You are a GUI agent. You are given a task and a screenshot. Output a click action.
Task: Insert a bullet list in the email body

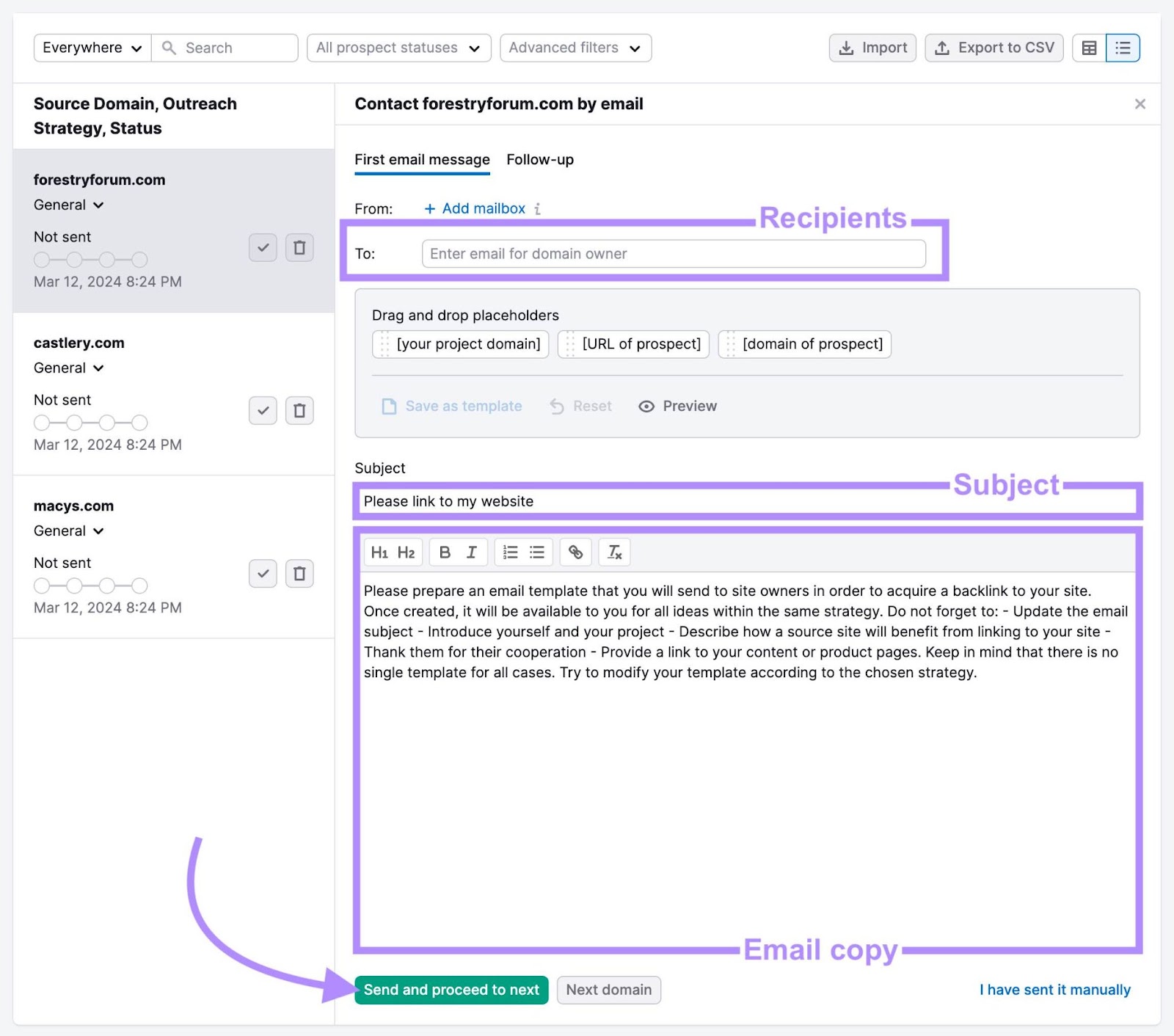tap(536, 552)
